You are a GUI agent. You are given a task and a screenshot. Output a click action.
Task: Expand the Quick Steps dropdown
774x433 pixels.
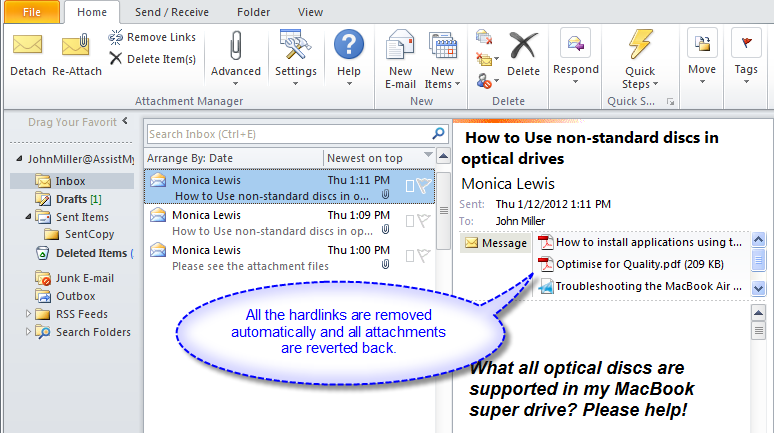click(639, 58)
